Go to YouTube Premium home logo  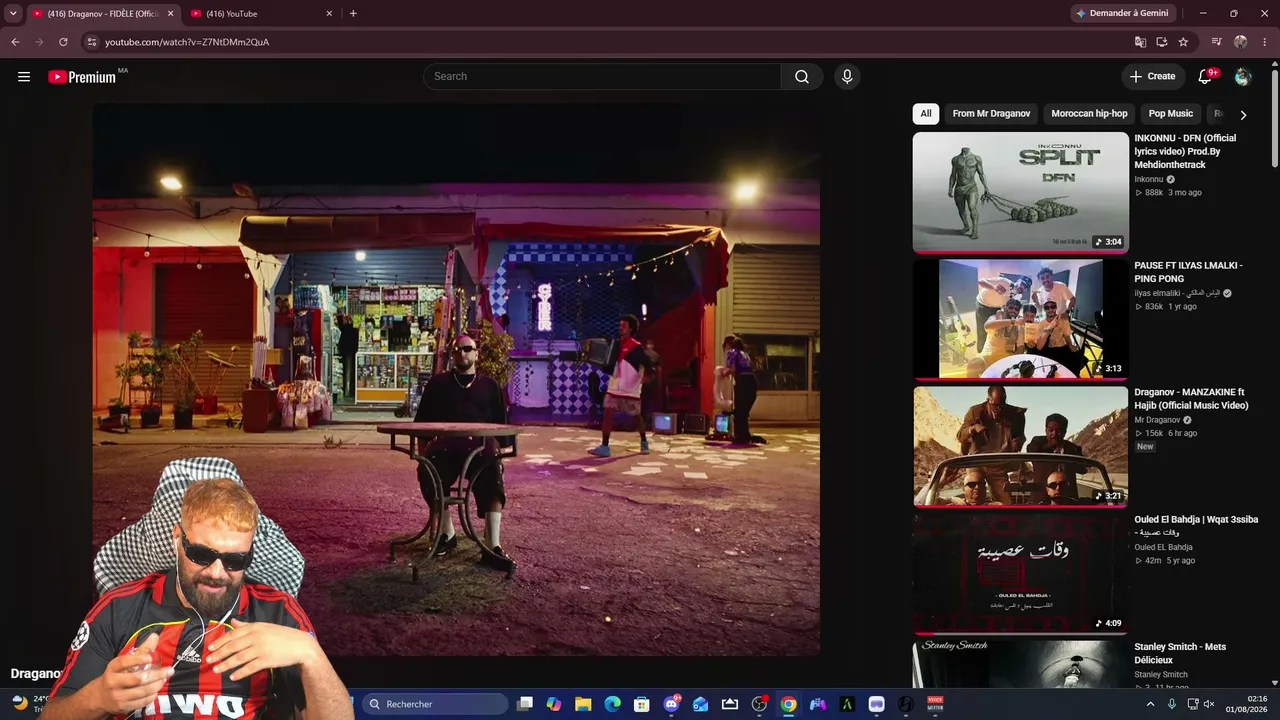point(82,77)
